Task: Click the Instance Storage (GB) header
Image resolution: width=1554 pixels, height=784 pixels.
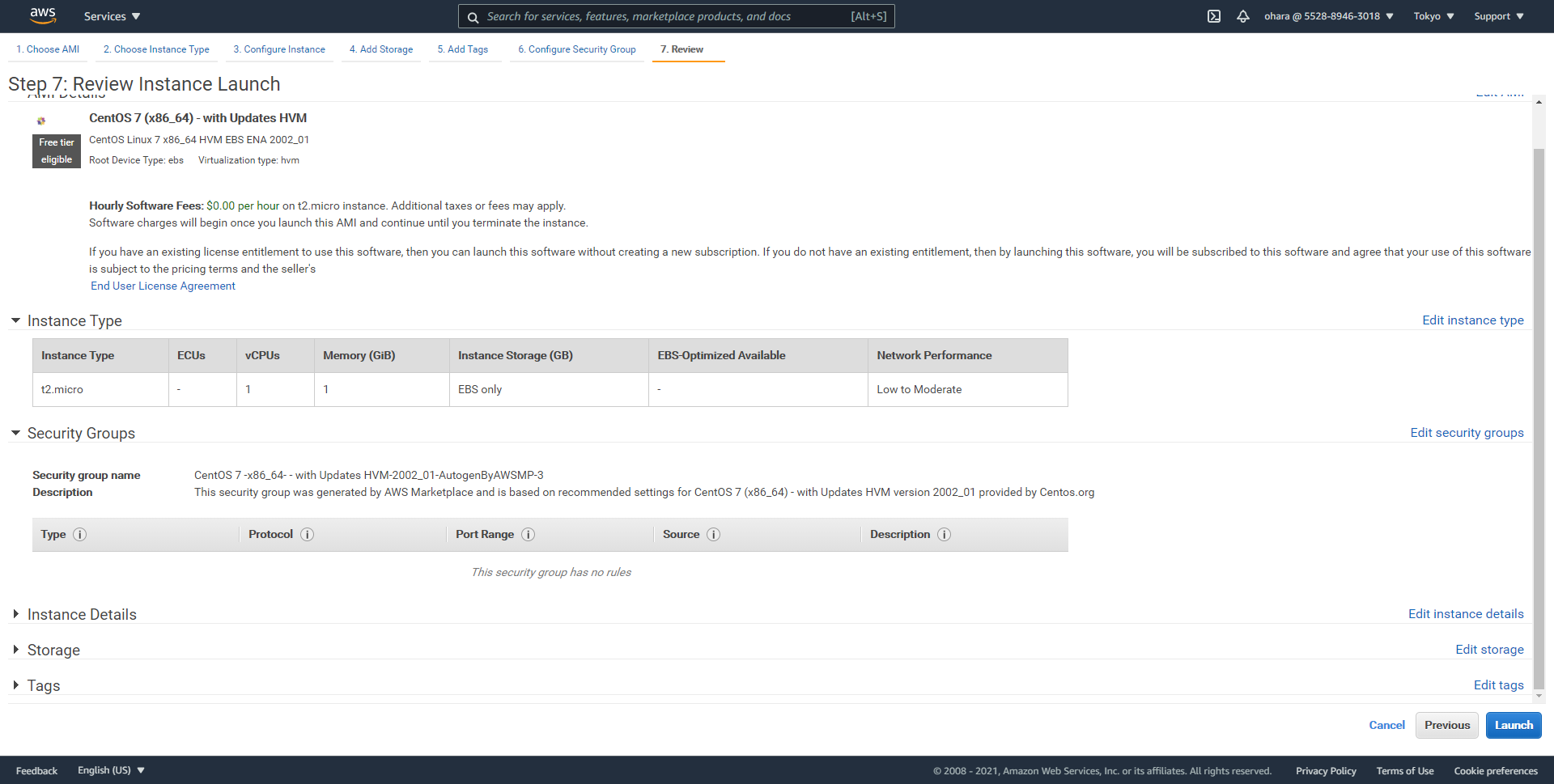Action: pos(549,355)
